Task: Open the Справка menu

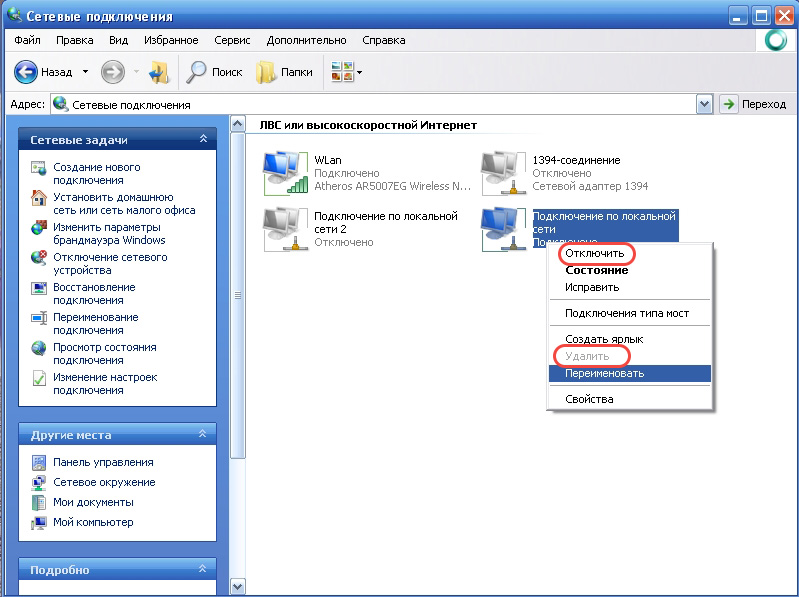Action: pos(384,40)
